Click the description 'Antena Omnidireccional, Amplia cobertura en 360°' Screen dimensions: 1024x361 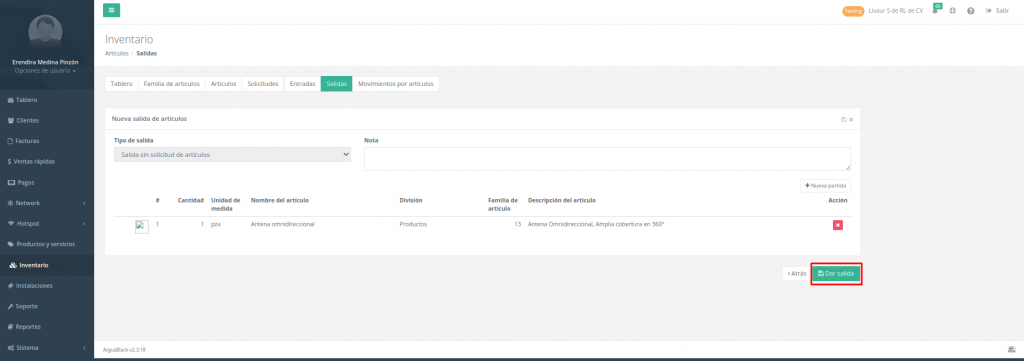tap(596, 224)
